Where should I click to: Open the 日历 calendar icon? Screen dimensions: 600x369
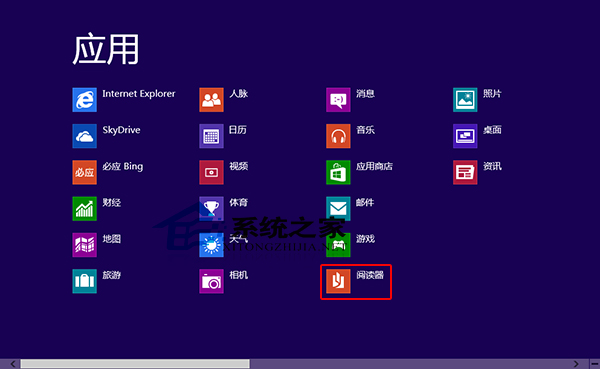click(211, 136)
